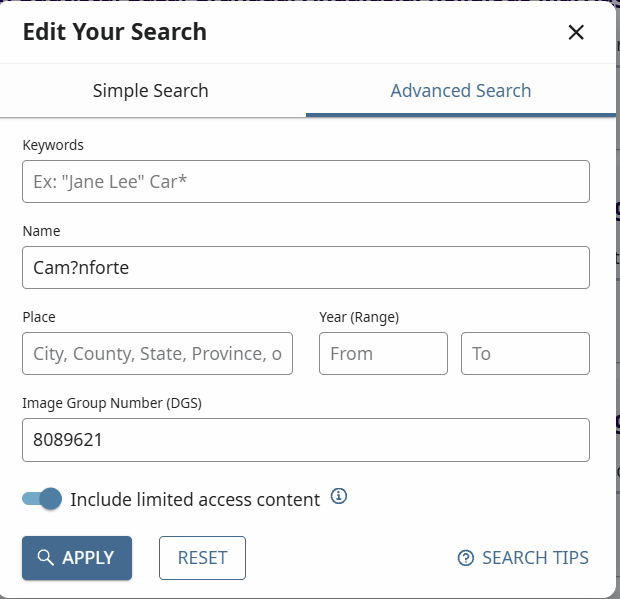
Task: Click the magnifying glass icon on Apply
Action: point(45,557)
